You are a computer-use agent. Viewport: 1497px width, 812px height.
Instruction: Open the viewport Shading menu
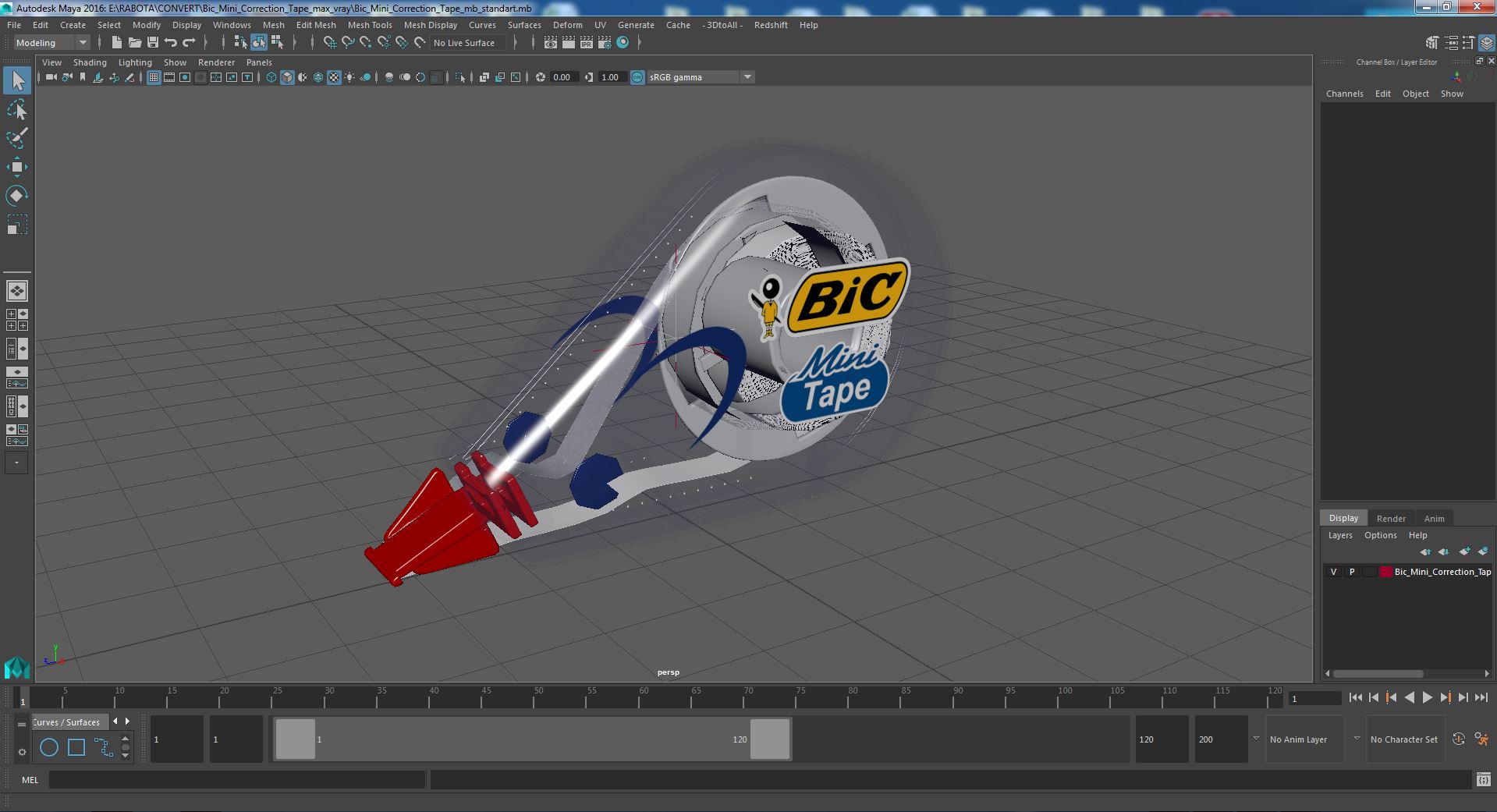[x=90, y=62]
